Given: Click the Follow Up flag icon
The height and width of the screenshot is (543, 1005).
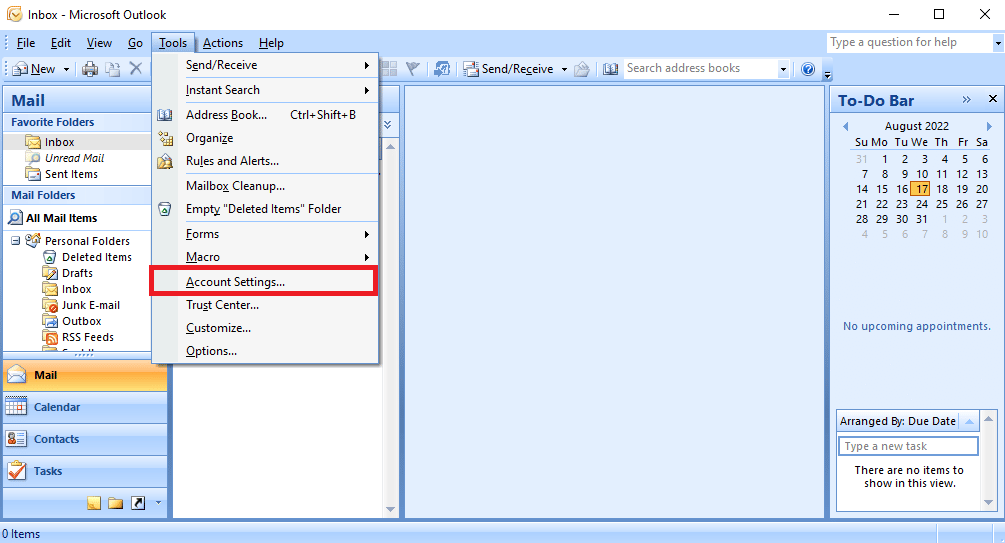Looking at the screenshot, I should click(x=413, y=69).
